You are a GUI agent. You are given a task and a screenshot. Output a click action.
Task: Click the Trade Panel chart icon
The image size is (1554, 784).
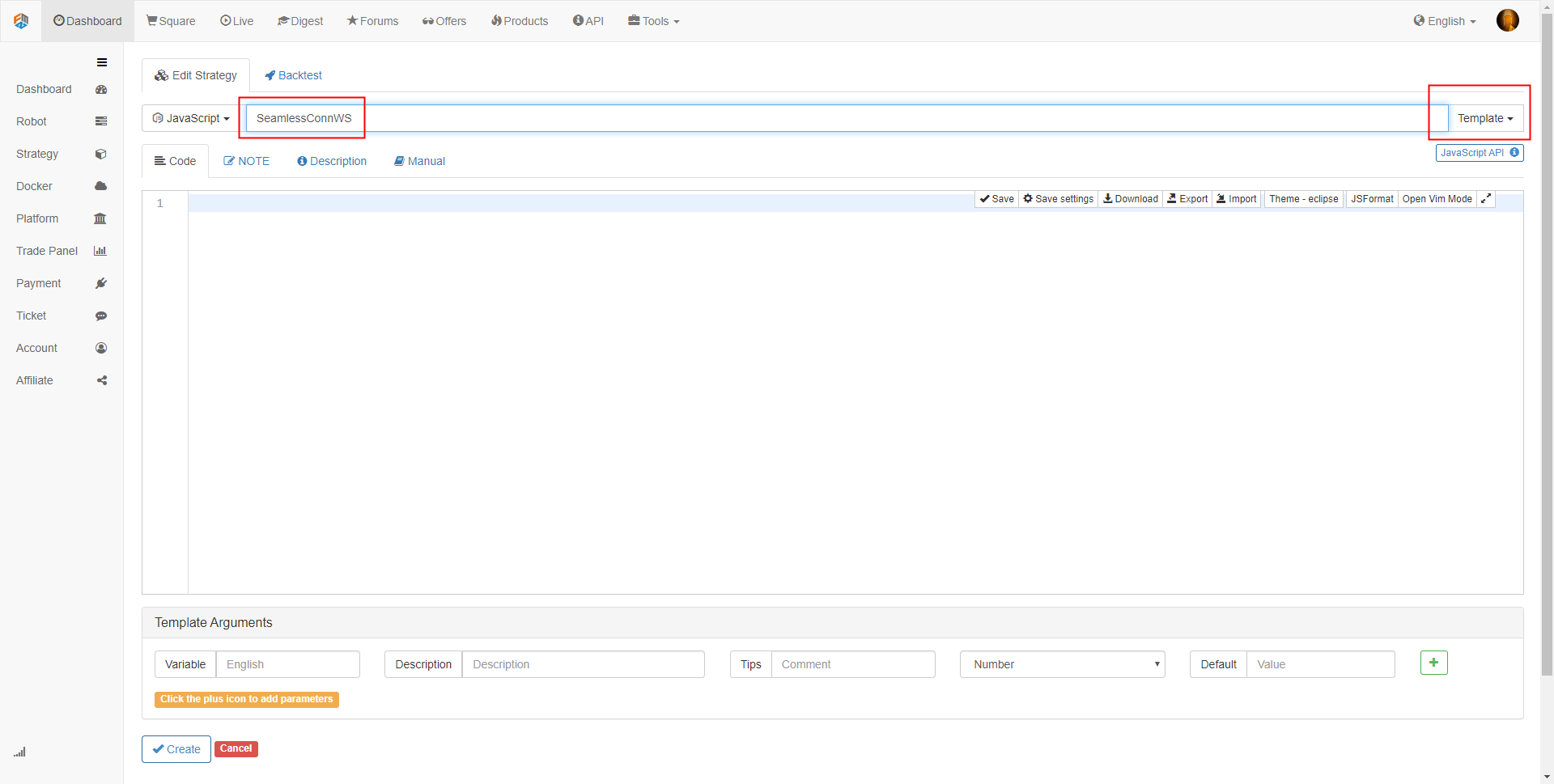point(100,251)
